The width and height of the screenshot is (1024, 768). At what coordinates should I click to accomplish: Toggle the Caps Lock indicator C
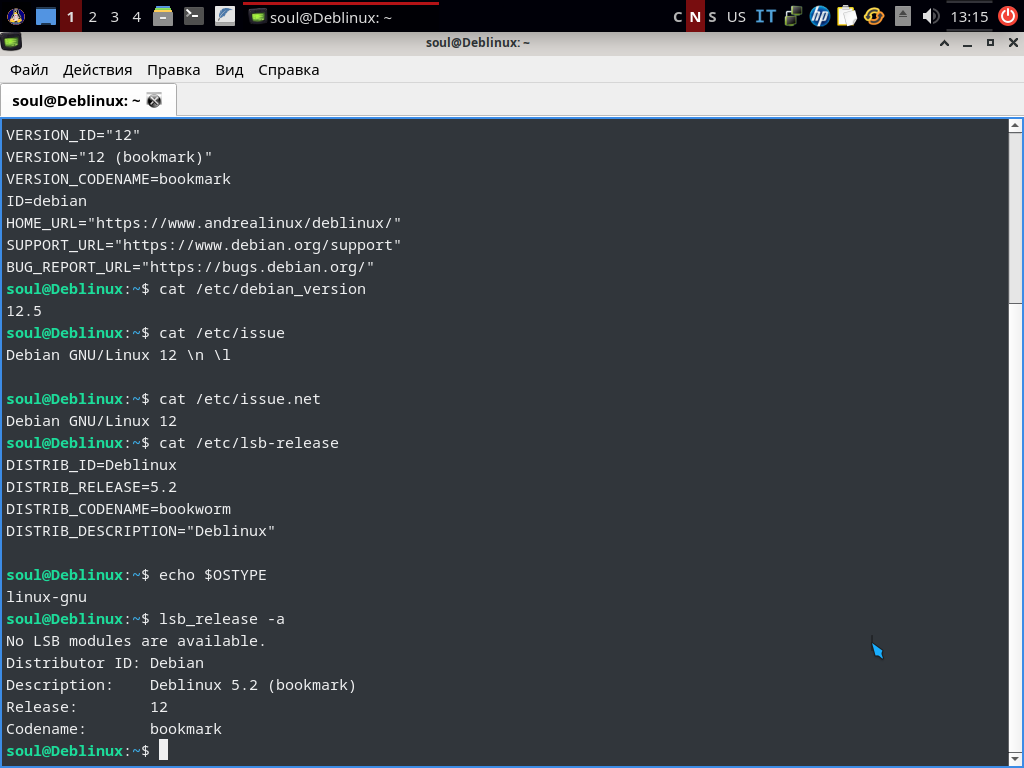coord(678,17)
